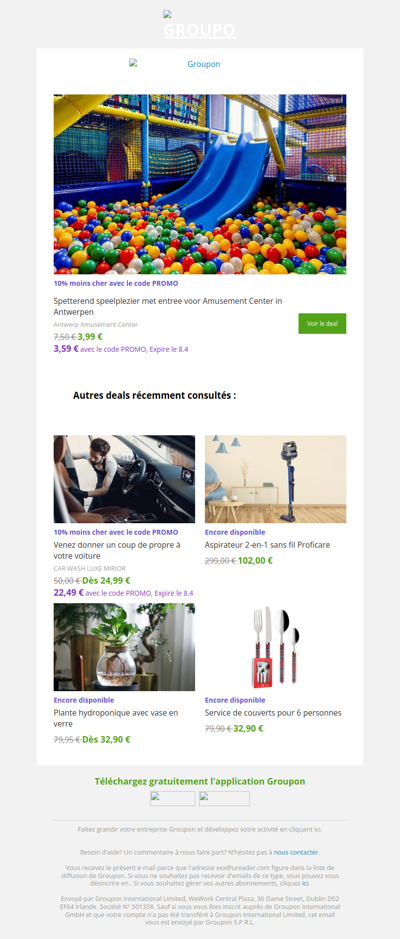Open 'Plante hydroponique avec vase en verre' deal

pos(116,718)
